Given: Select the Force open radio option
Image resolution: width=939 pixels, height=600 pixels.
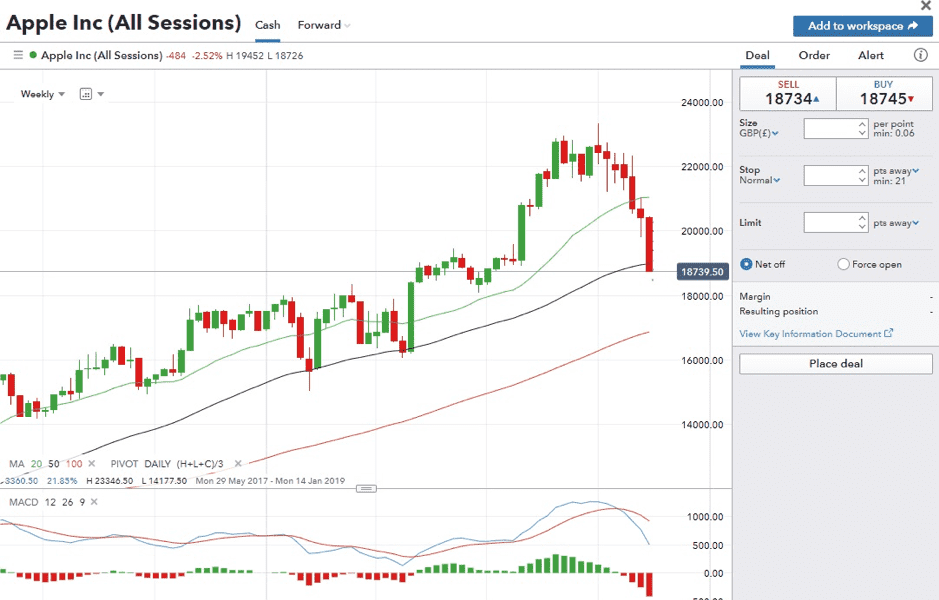Looking at the screenshot, I should click(843, 264).
